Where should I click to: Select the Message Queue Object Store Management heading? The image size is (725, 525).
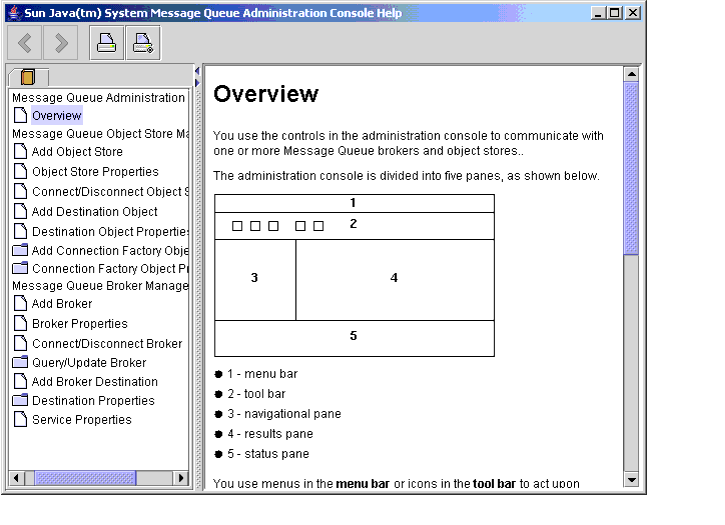point(100,134)
